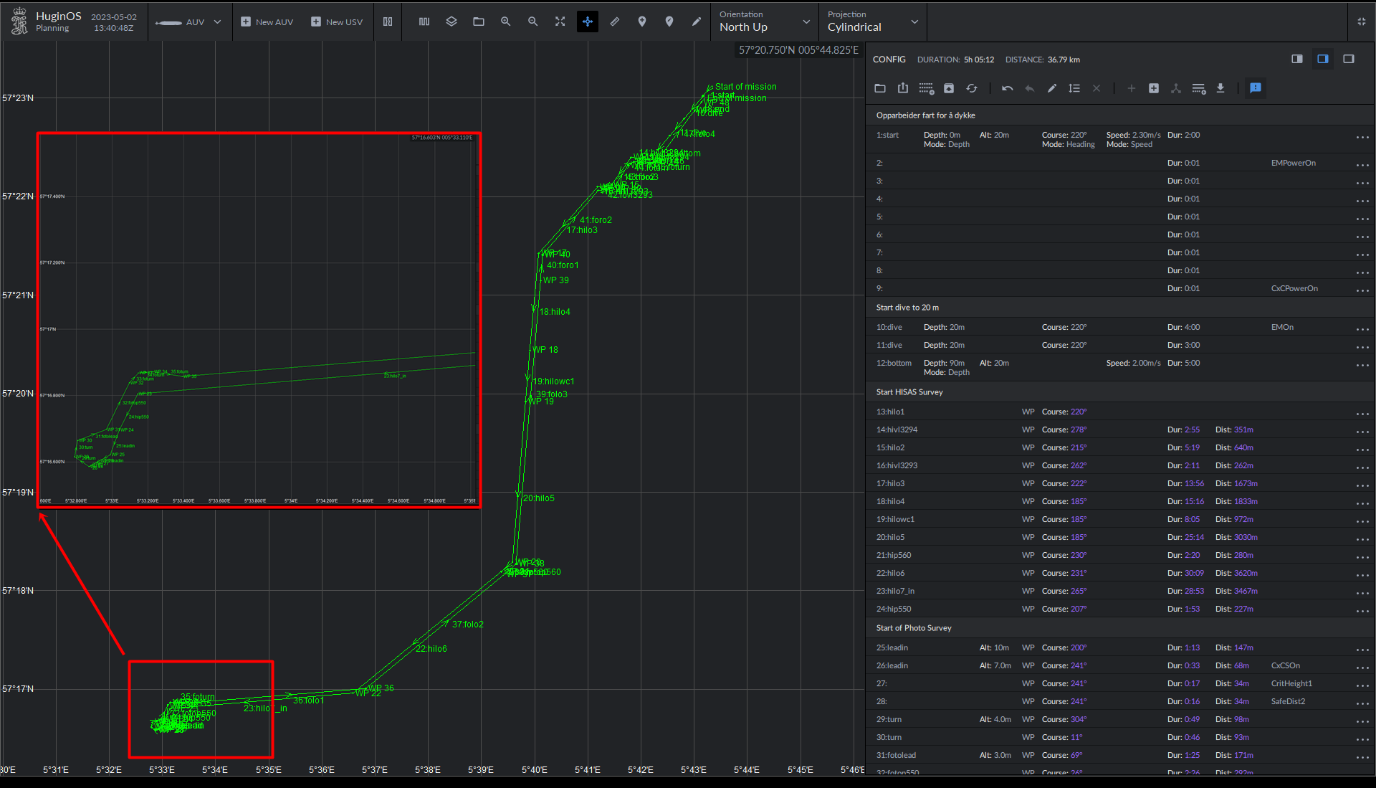Select the pencil drawing tool
The height and width of the screenshot is (788, 1376).
pos(695,21)
